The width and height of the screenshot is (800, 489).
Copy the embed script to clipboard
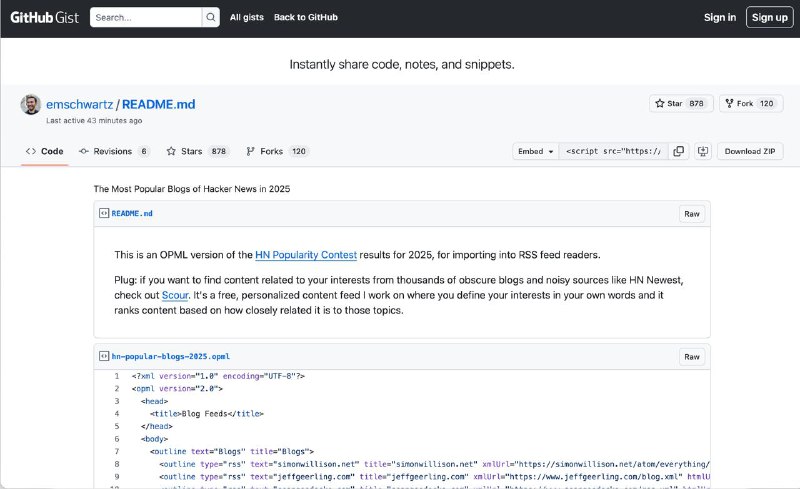click(x=679, y=151)
